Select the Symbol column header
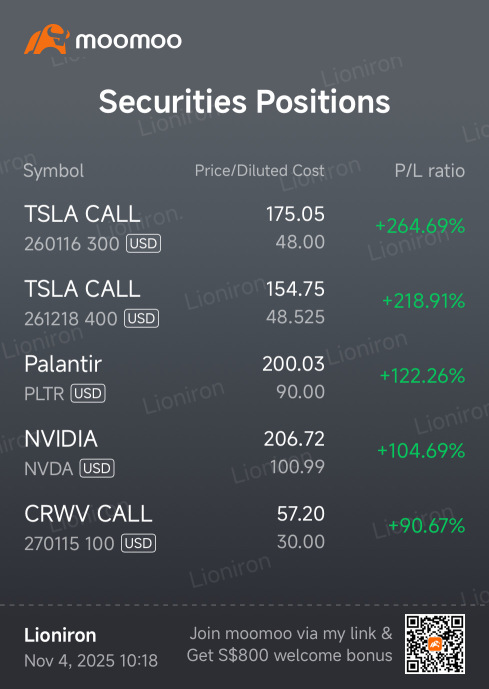Screen dimensions: 489x689 (x=54, y=171)
